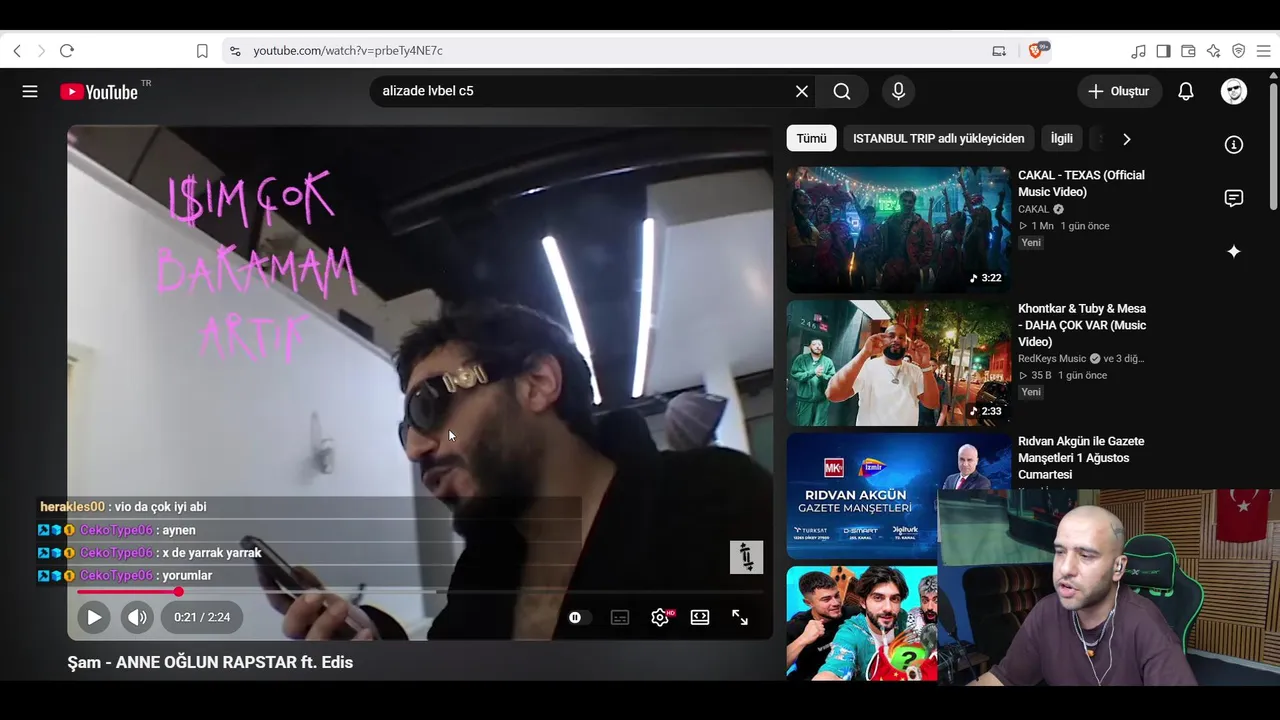Select the ISTANBUL TRIP adlı yükleyiciden chip

pos(939,139)
